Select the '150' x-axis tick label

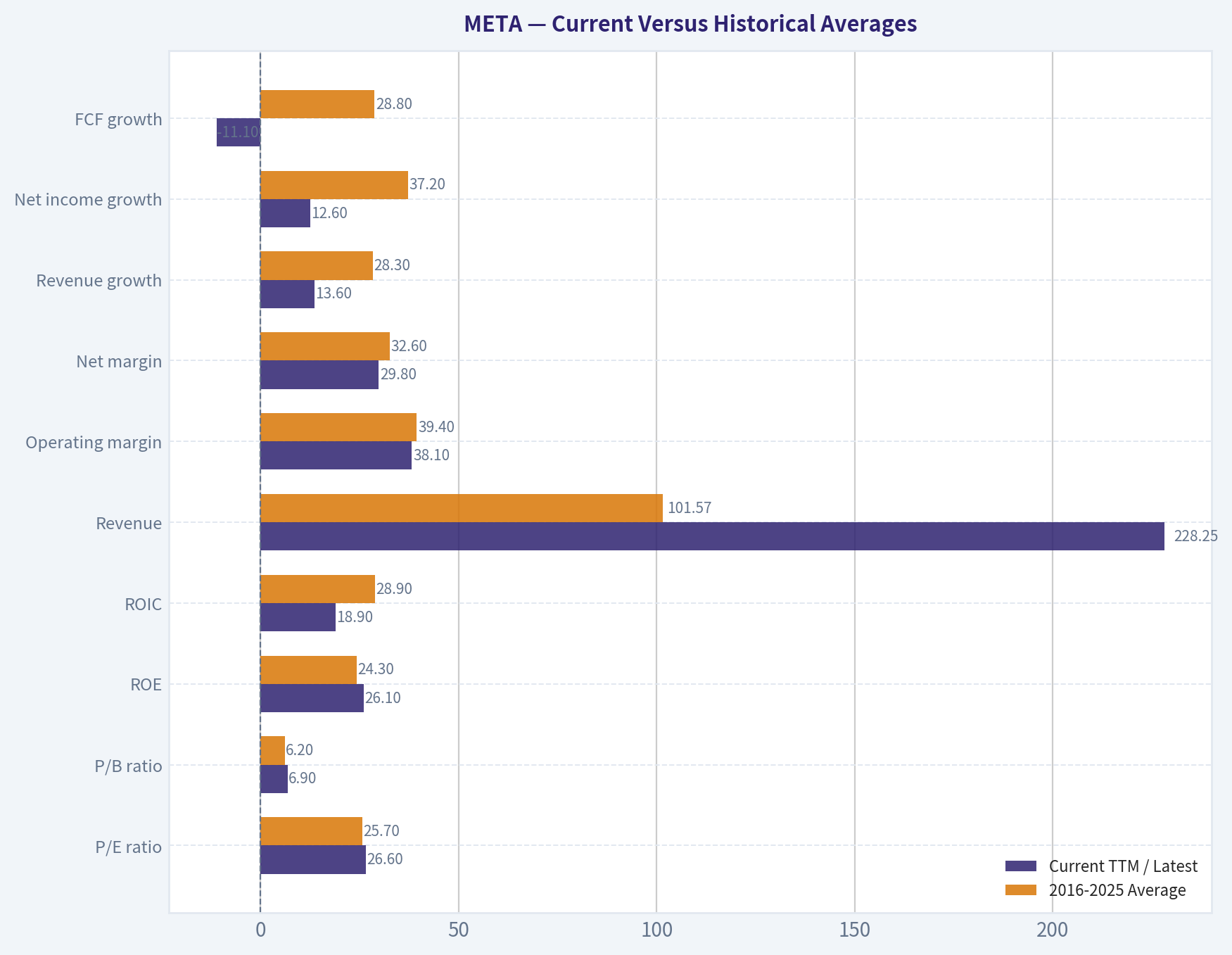pos(855,930)
